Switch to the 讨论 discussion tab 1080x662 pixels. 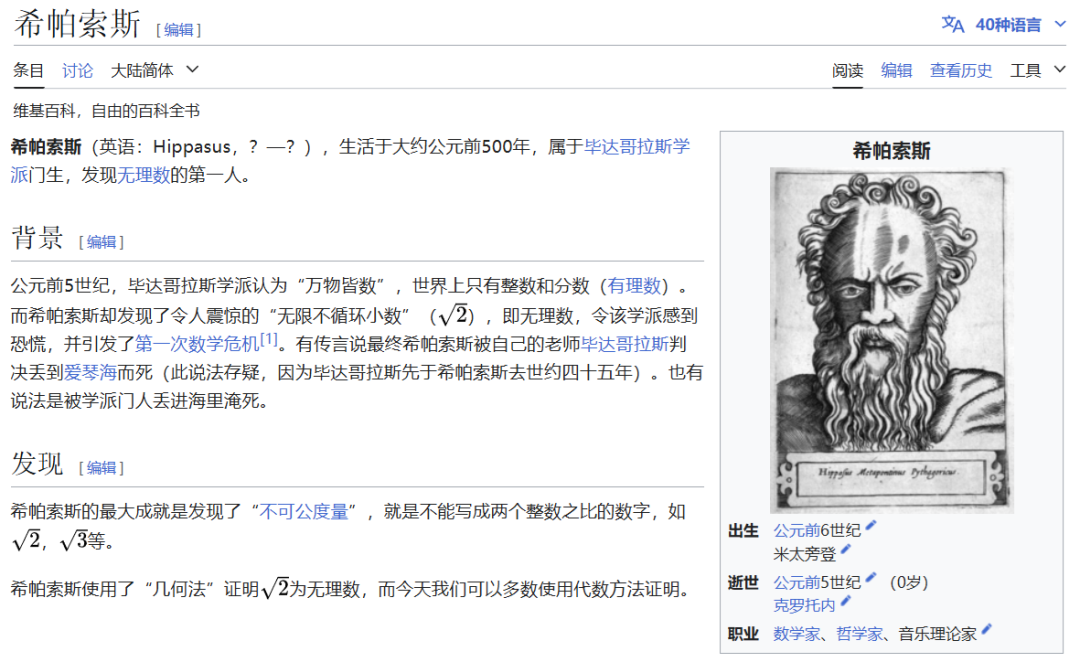point(78,70)
